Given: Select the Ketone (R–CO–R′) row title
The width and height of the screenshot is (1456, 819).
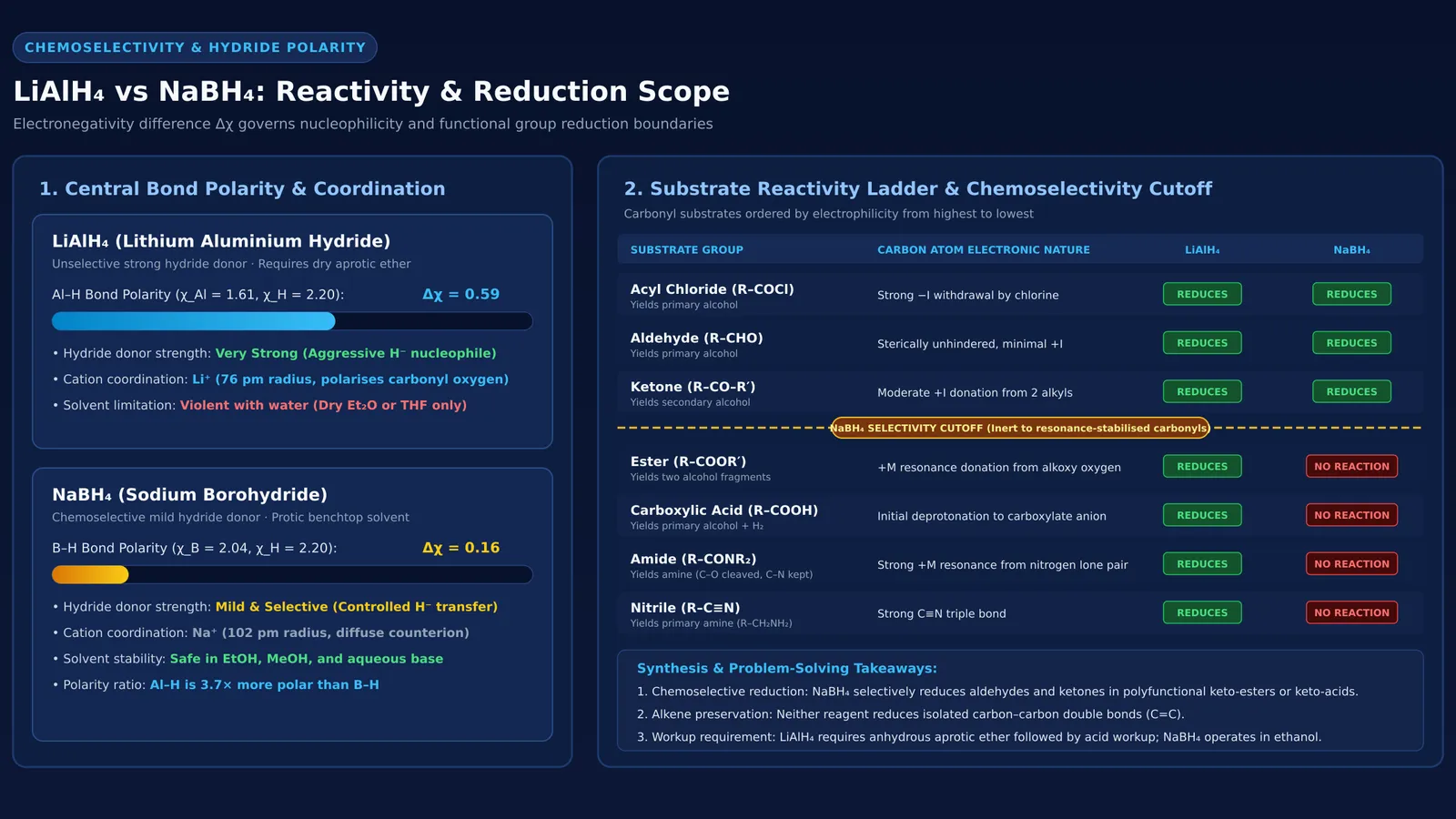Looking at the screenshot, I should (x=693, y=387).
